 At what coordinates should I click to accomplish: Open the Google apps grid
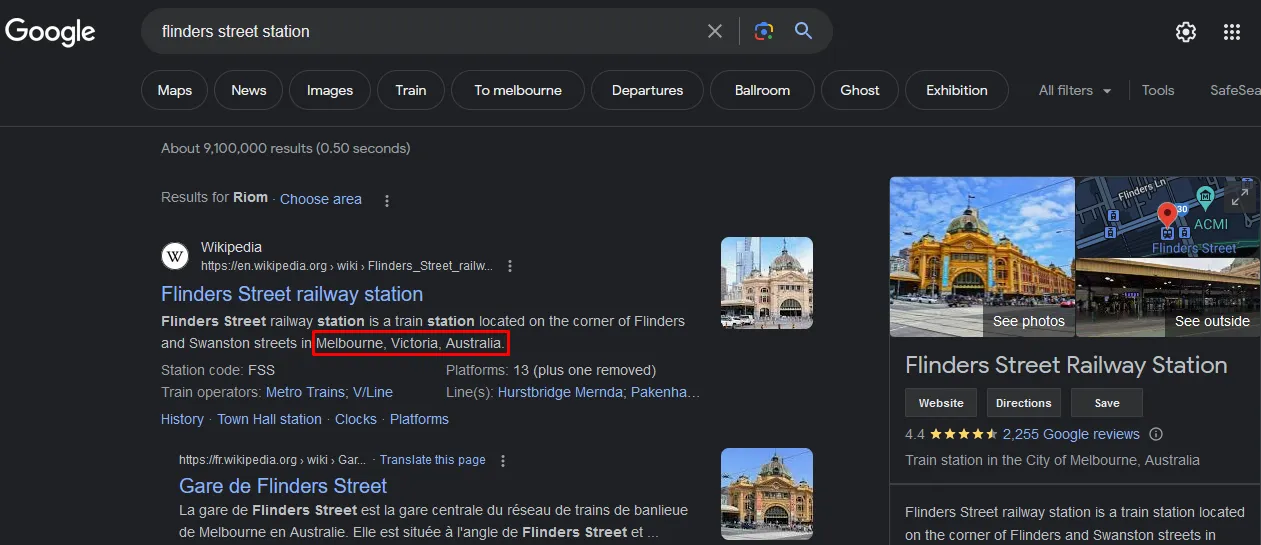(1232, 32)
